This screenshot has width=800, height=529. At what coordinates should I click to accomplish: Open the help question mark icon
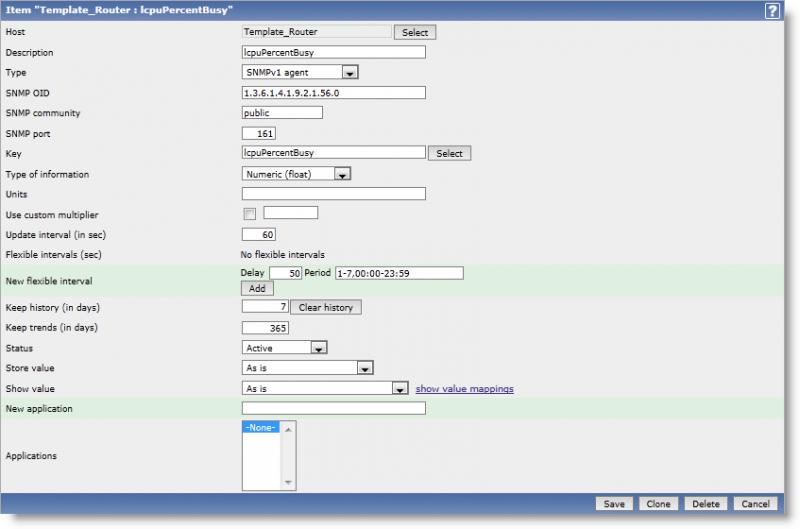(772, 11)
